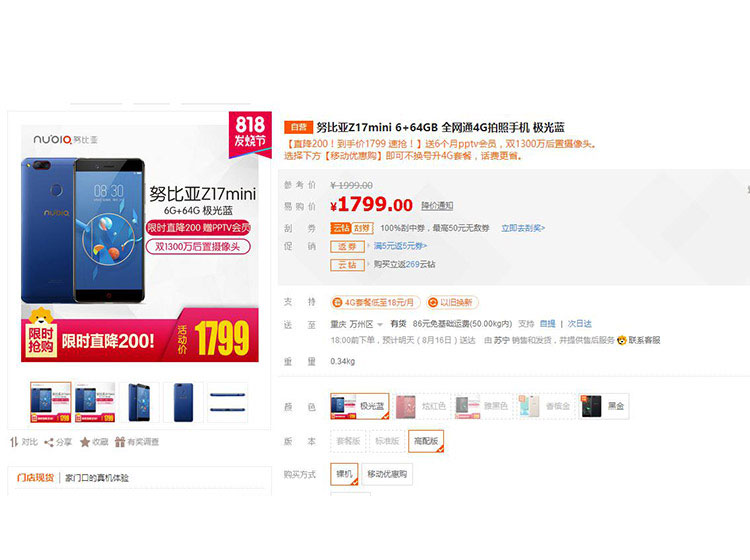The height and width of the screenshot is (560, 750).
Task: Click the 降价通知 price alert link
Action: coord(437,206)
